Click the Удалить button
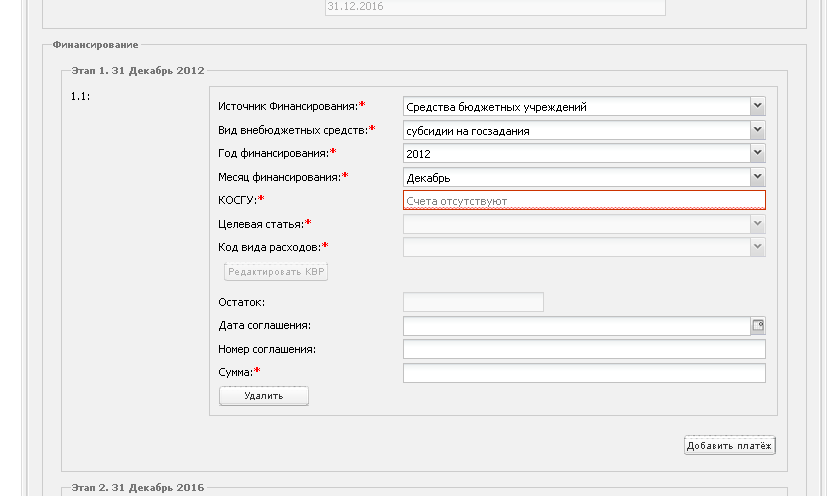This screenshot has height=496, width=838. (264, 396)
